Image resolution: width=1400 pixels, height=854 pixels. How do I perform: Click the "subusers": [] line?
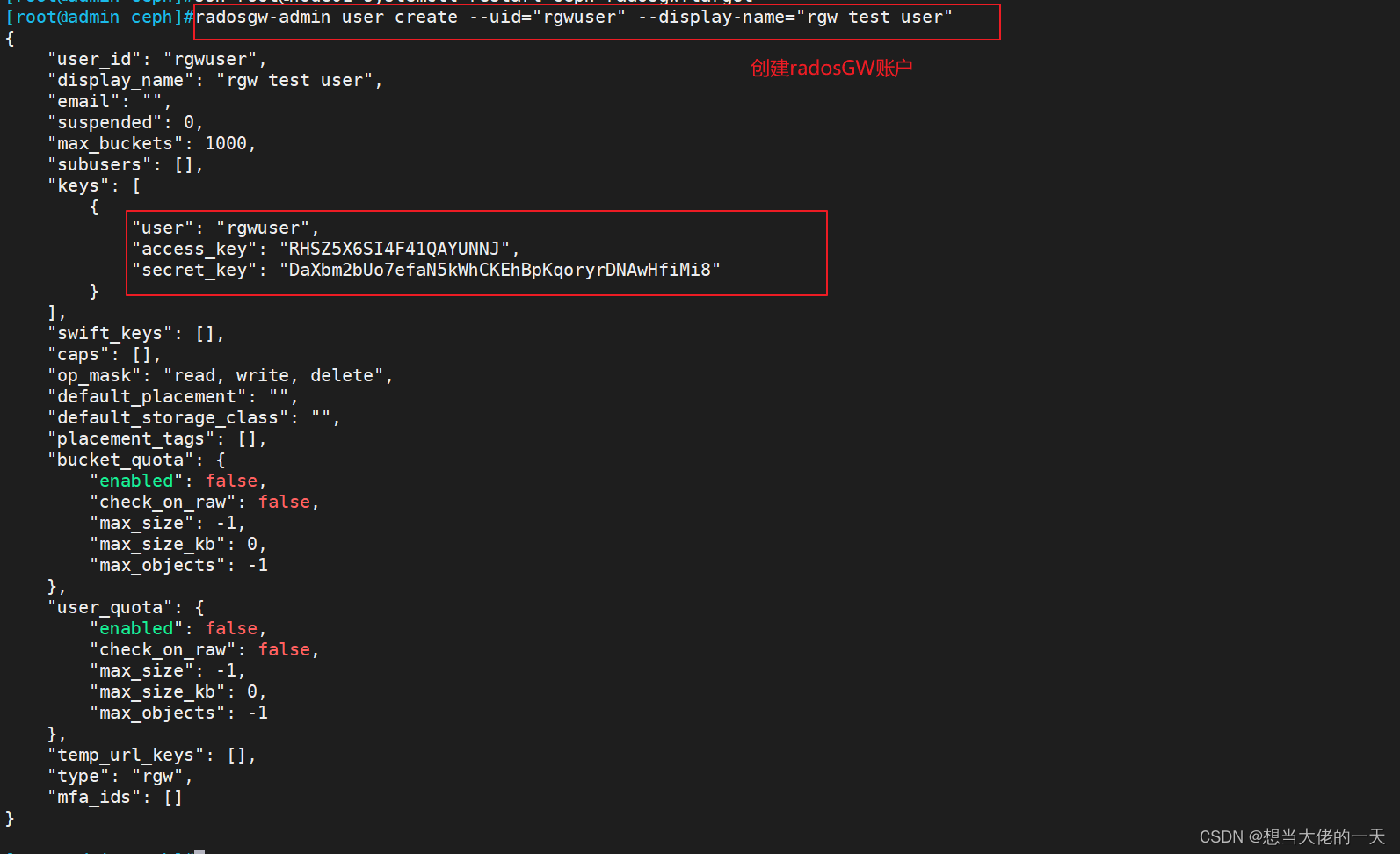pos(126,164)
